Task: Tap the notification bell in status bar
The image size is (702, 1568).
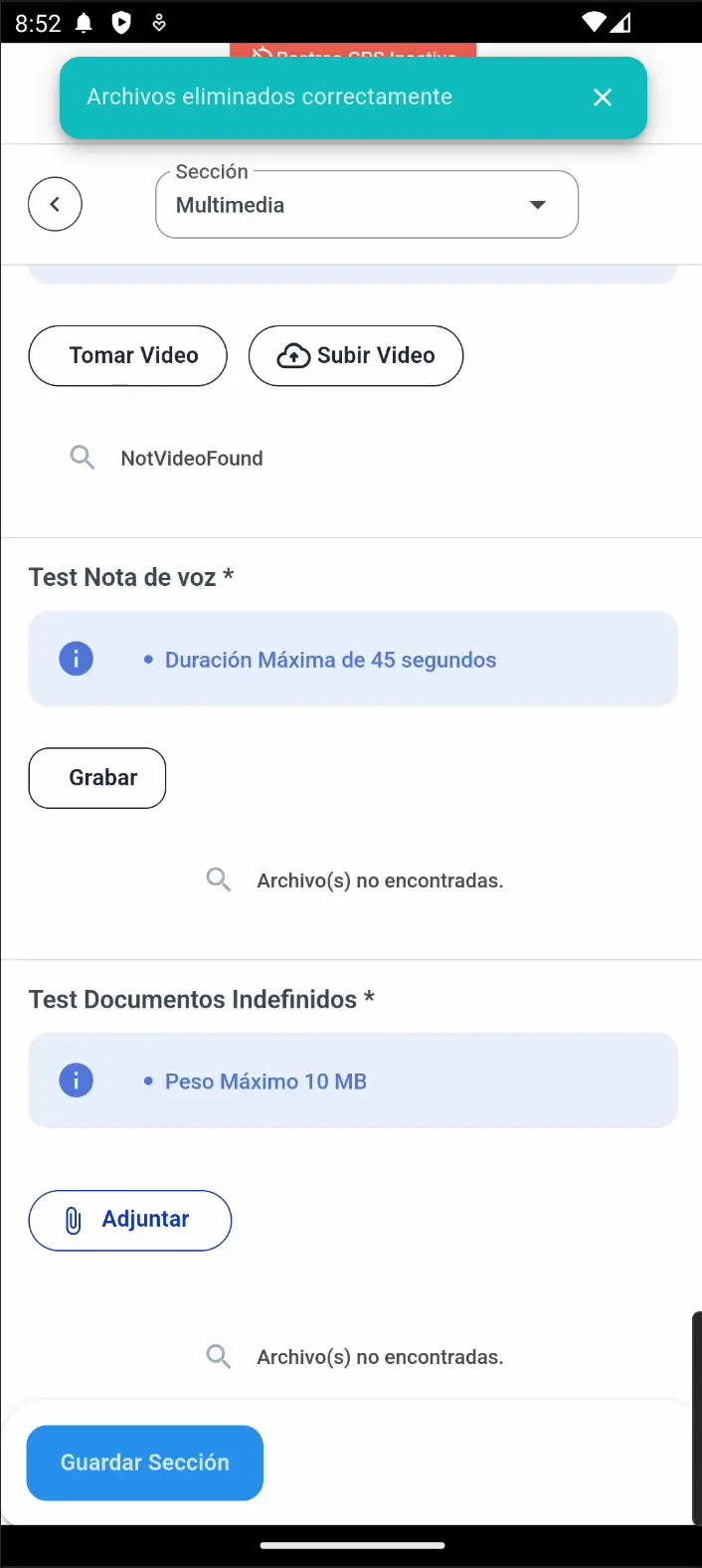Action: click(85, 23)
